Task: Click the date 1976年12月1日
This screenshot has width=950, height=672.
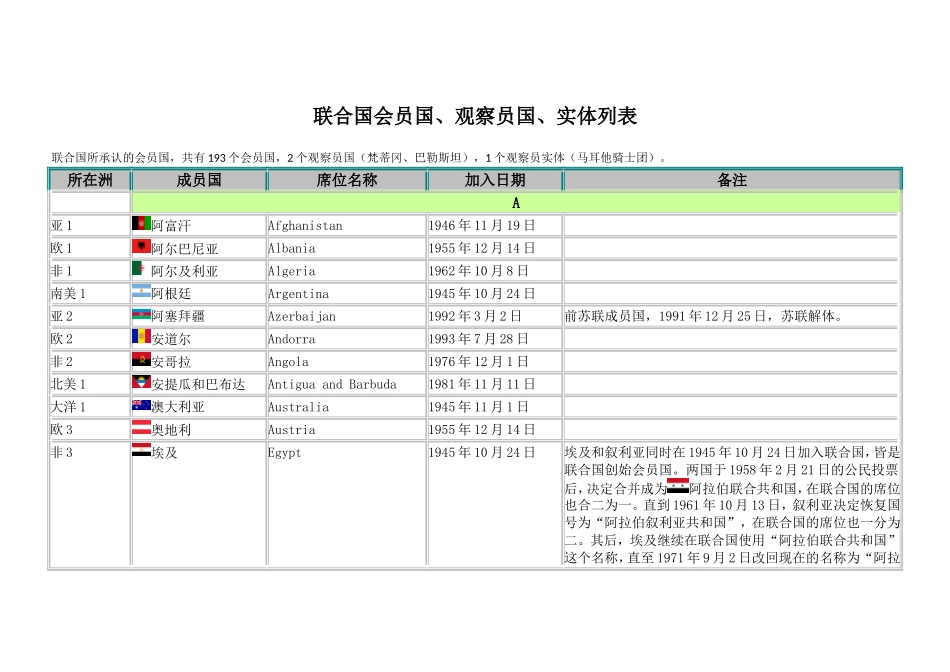Action: 478,362
